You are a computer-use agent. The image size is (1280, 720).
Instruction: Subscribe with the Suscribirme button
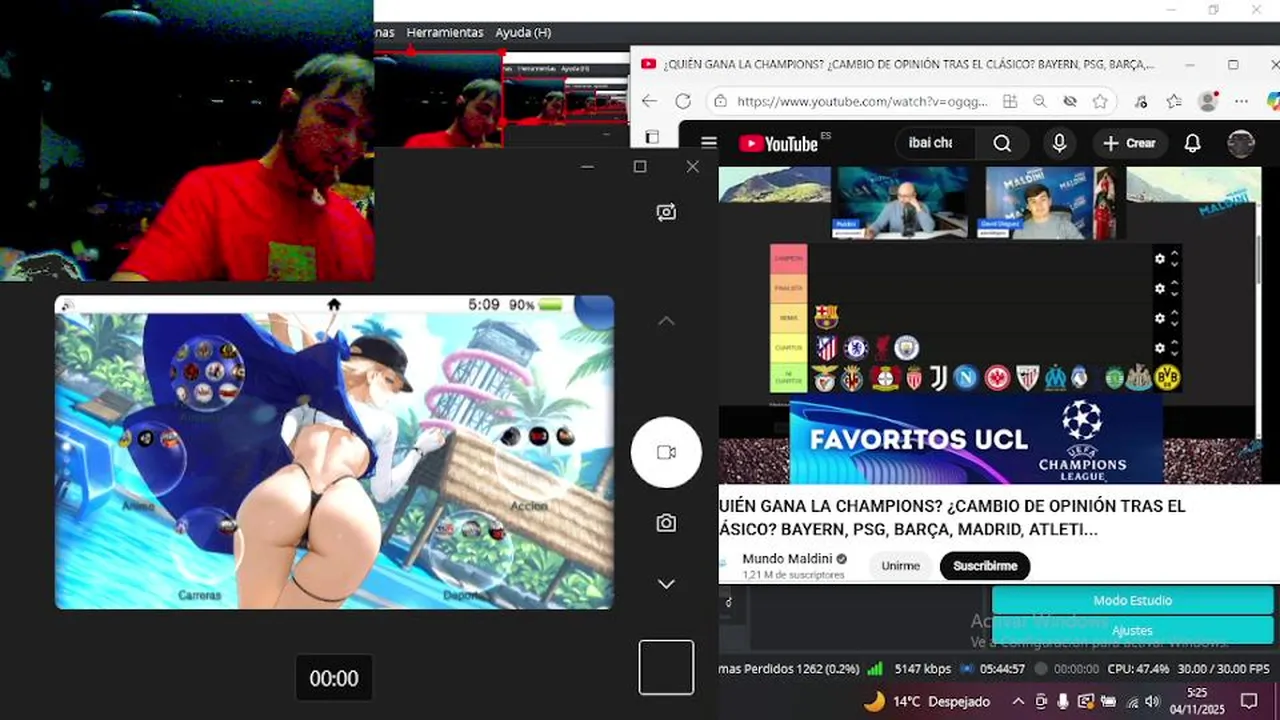pyautogui.click(x=985, y=566)
